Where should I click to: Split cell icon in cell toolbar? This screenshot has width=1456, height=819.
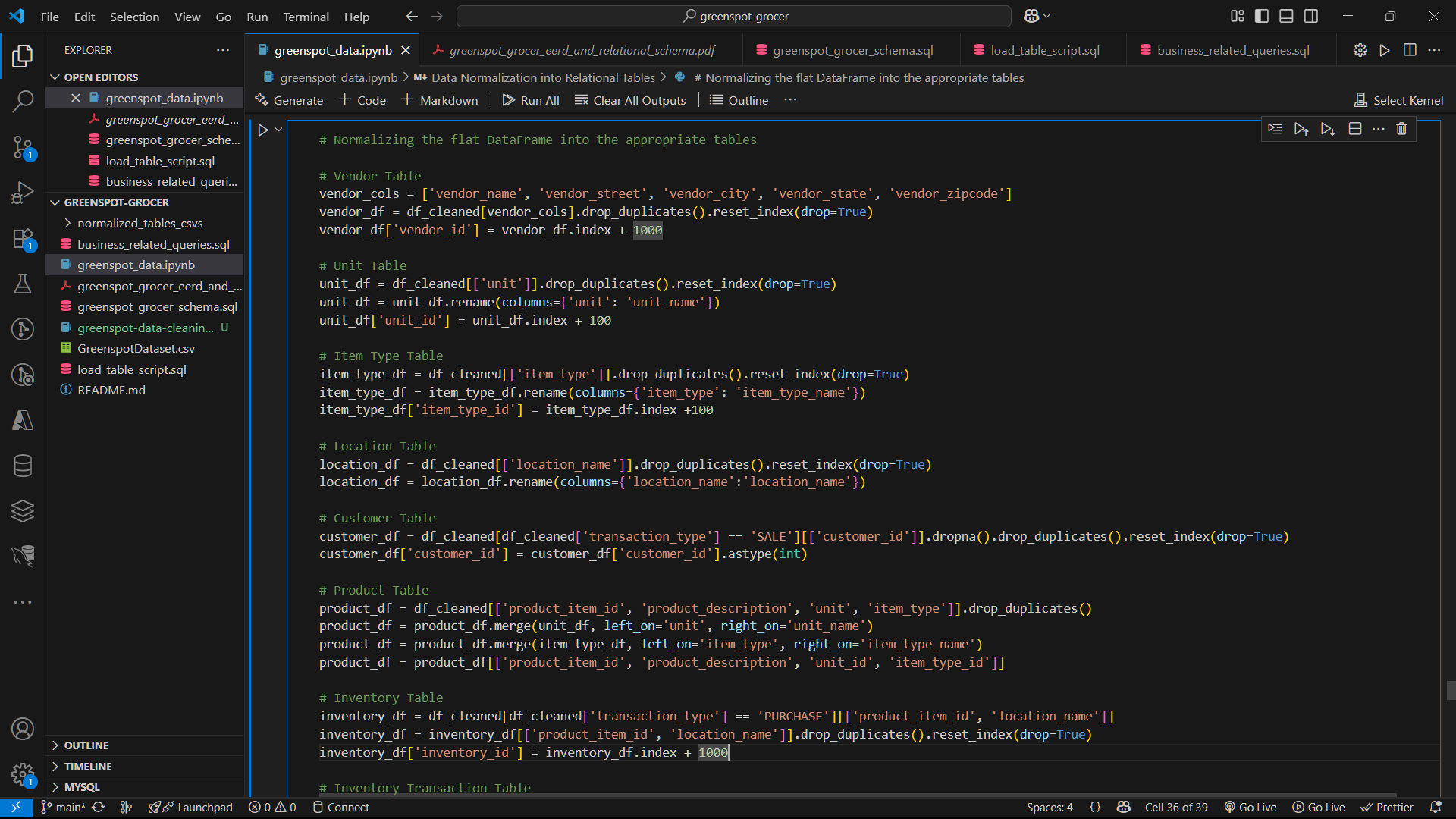click(x=1355, y=129)
